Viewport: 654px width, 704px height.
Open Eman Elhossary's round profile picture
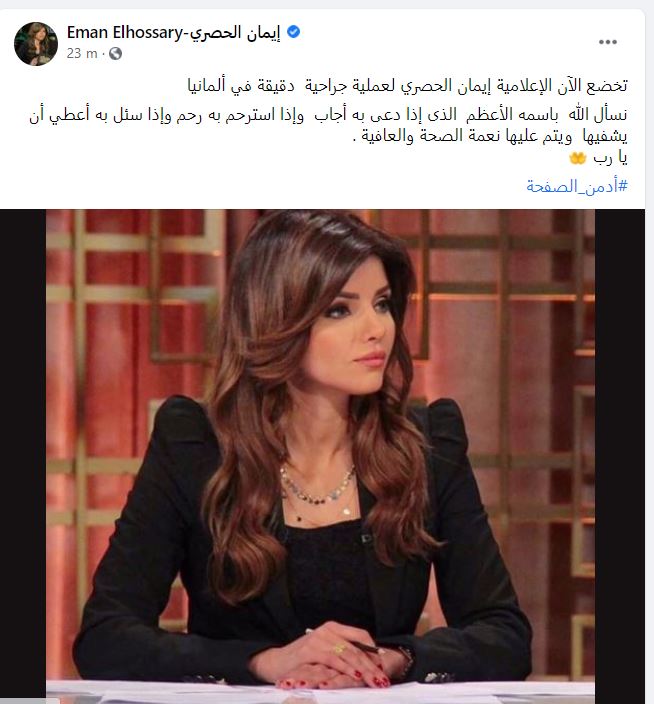click(x=36, y=44)
